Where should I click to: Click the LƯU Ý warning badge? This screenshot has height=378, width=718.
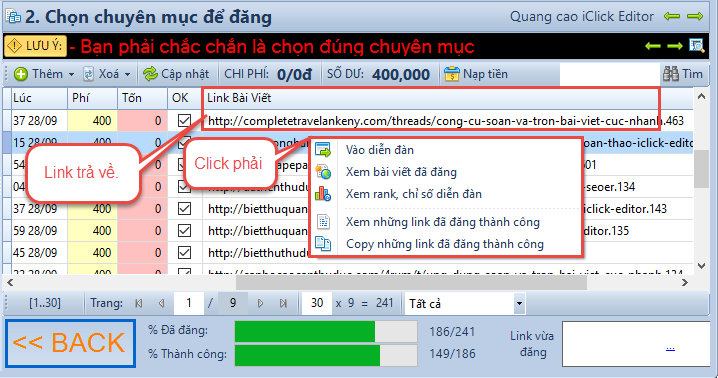tap(35, 46)
